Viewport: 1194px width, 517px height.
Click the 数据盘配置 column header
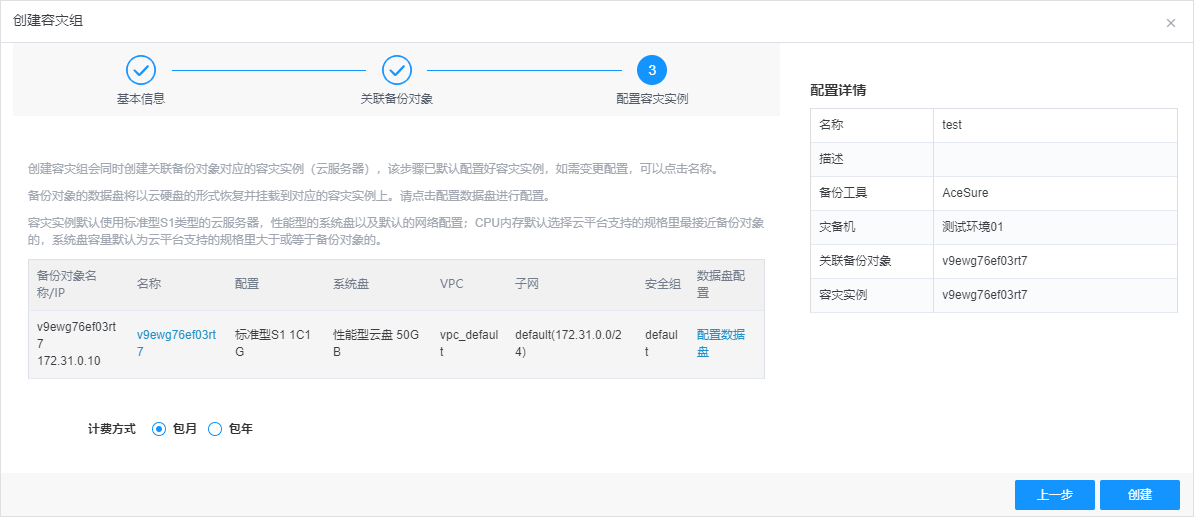click(721, 284)
